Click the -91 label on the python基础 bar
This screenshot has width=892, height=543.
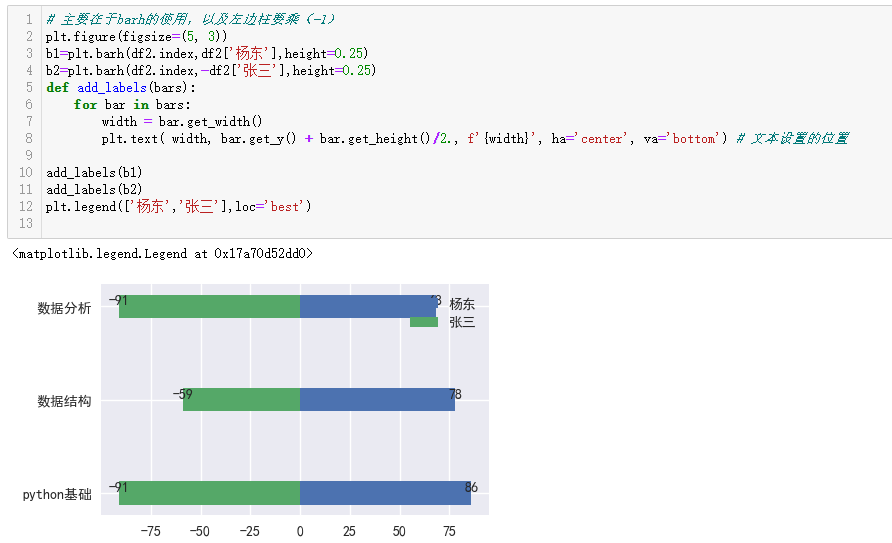(118, 487)
